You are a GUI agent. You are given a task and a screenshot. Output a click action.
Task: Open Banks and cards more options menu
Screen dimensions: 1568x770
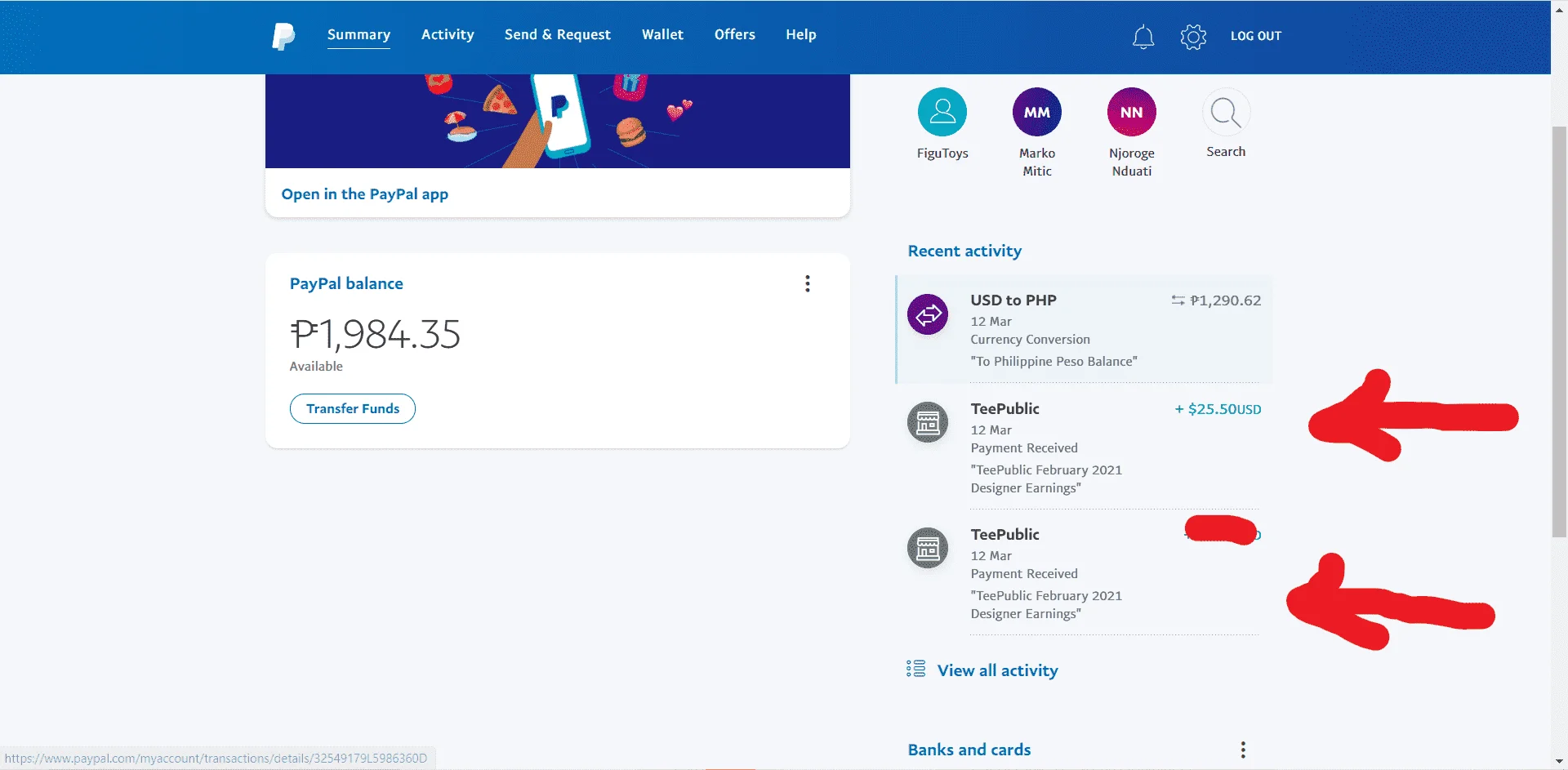(1243, 750)
